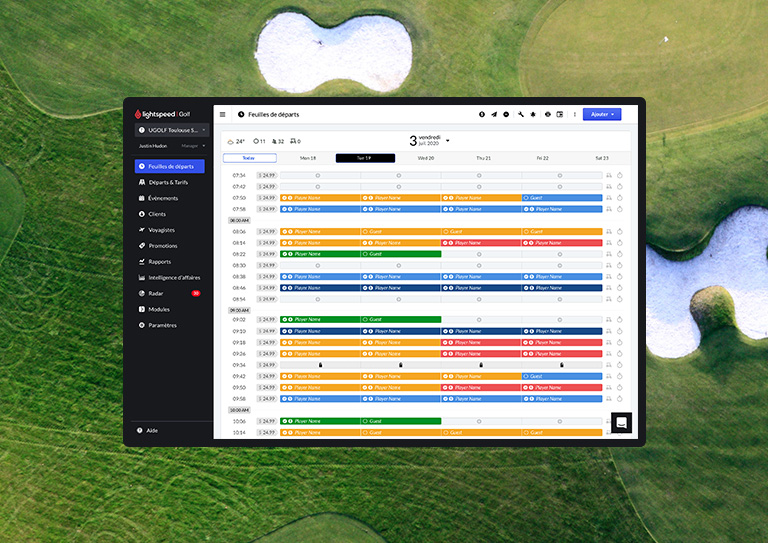
Task: Select the empty circle slot at 08:54
Action: (318, 299)
